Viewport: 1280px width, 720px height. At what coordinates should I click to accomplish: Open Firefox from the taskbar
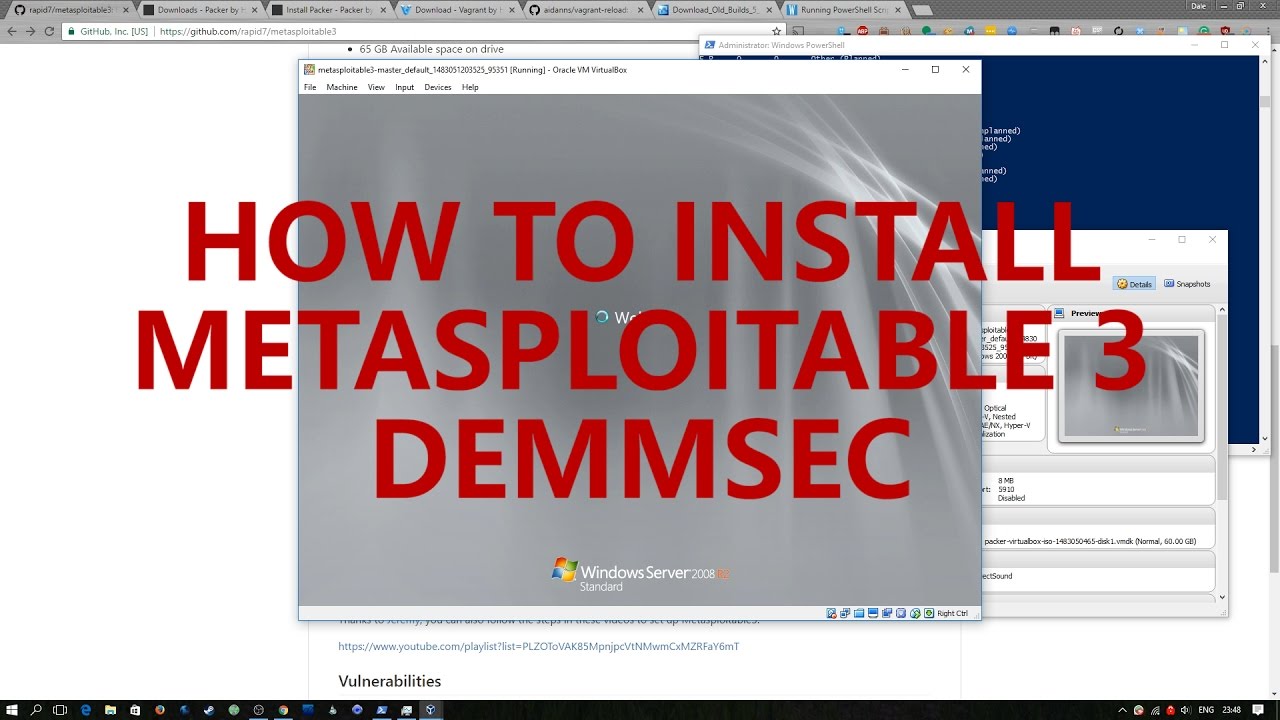(x=160, y=710)
